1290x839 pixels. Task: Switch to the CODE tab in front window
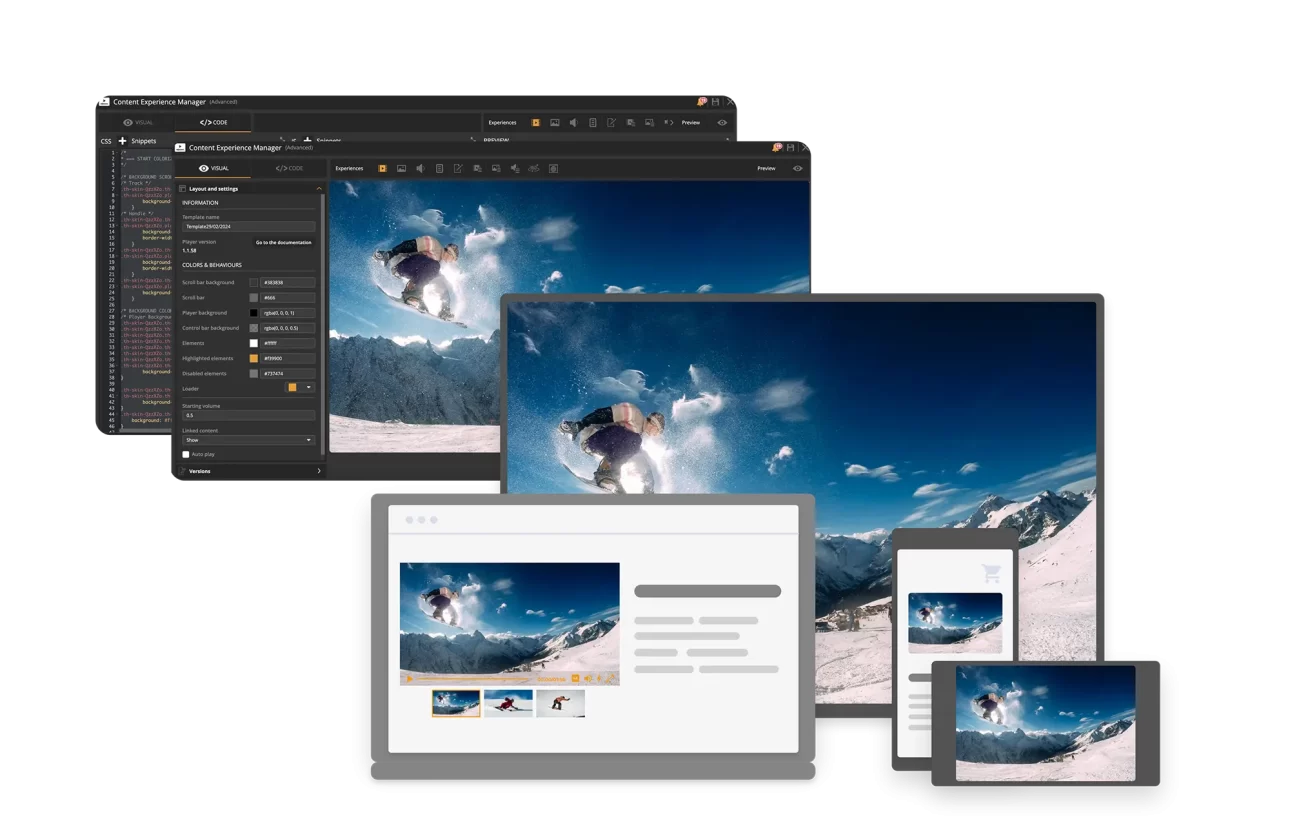tap(289, 168)
